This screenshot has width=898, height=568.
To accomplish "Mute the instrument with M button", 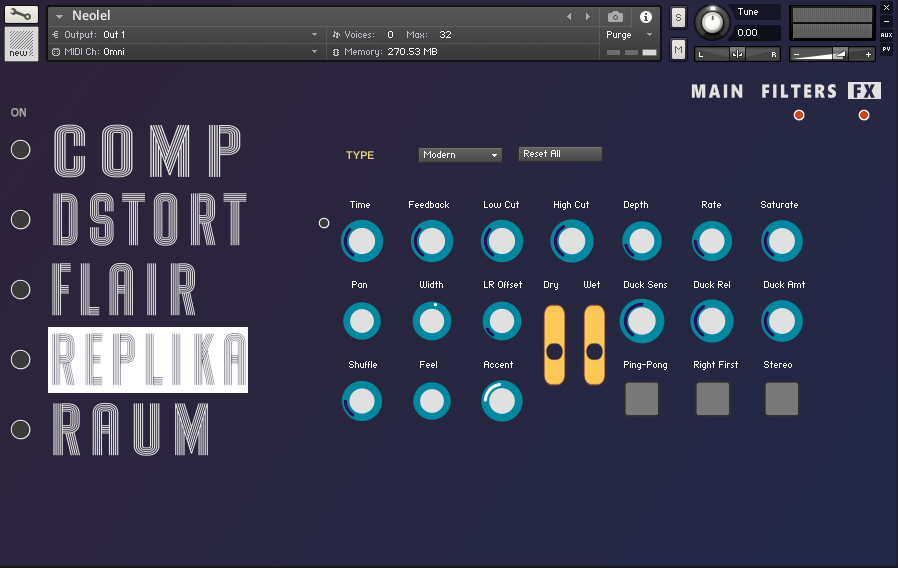I will 678,50.
